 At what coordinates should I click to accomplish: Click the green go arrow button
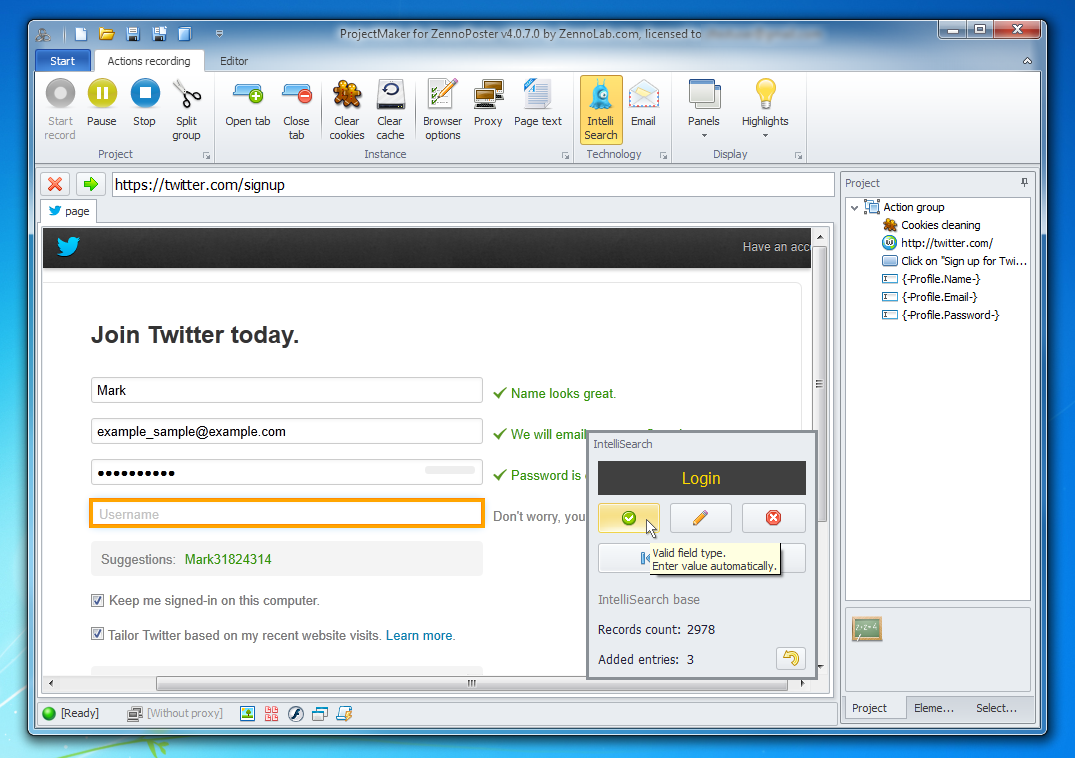(90, 184)
